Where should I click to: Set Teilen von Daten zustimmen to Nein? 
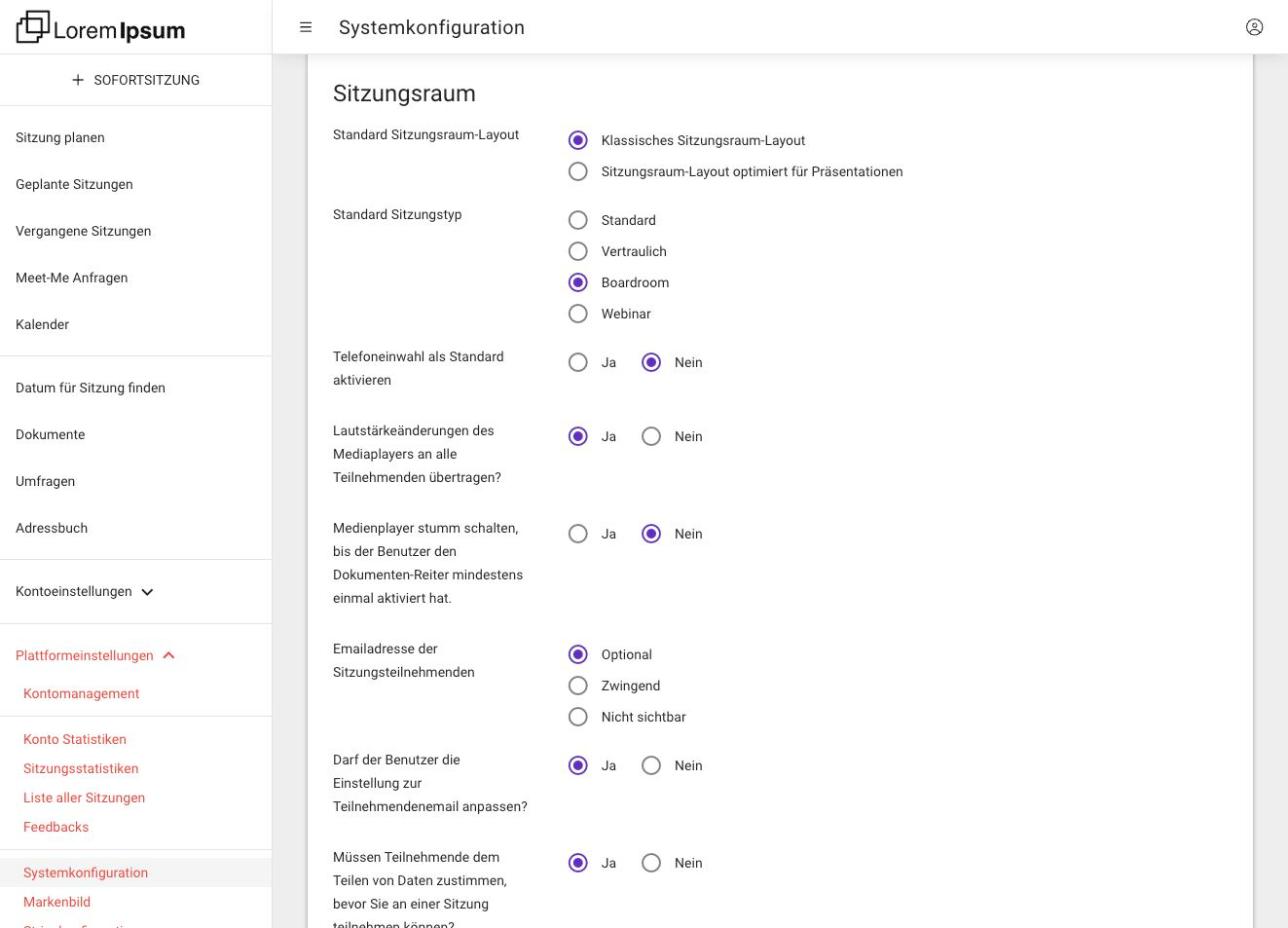(x=651, y=862)
